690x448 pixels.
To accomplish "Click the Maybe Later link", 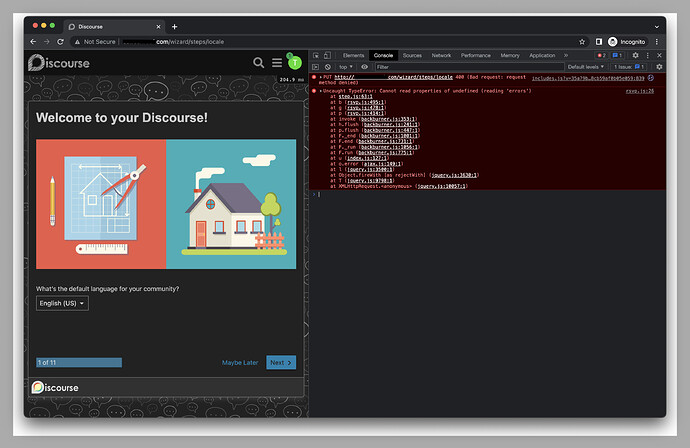I will [240, 363].
